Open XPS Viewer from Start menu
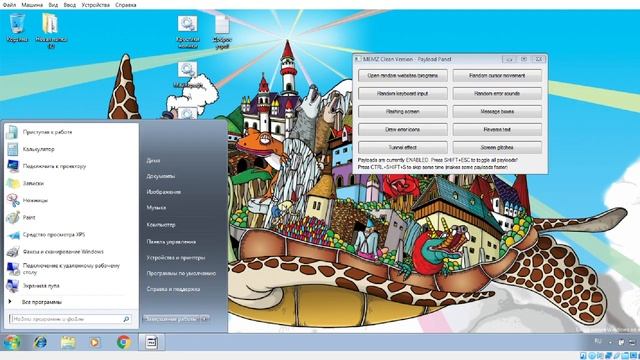 70,235
